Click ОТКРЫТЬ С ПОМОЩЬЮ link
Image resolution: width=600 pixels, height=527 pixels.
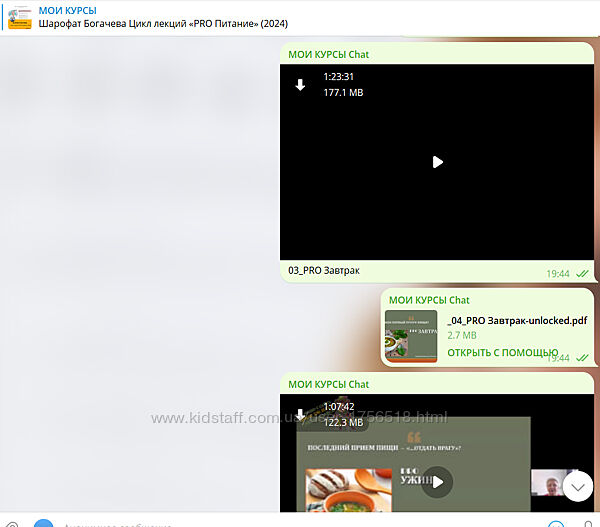click(x=502, y=352)
